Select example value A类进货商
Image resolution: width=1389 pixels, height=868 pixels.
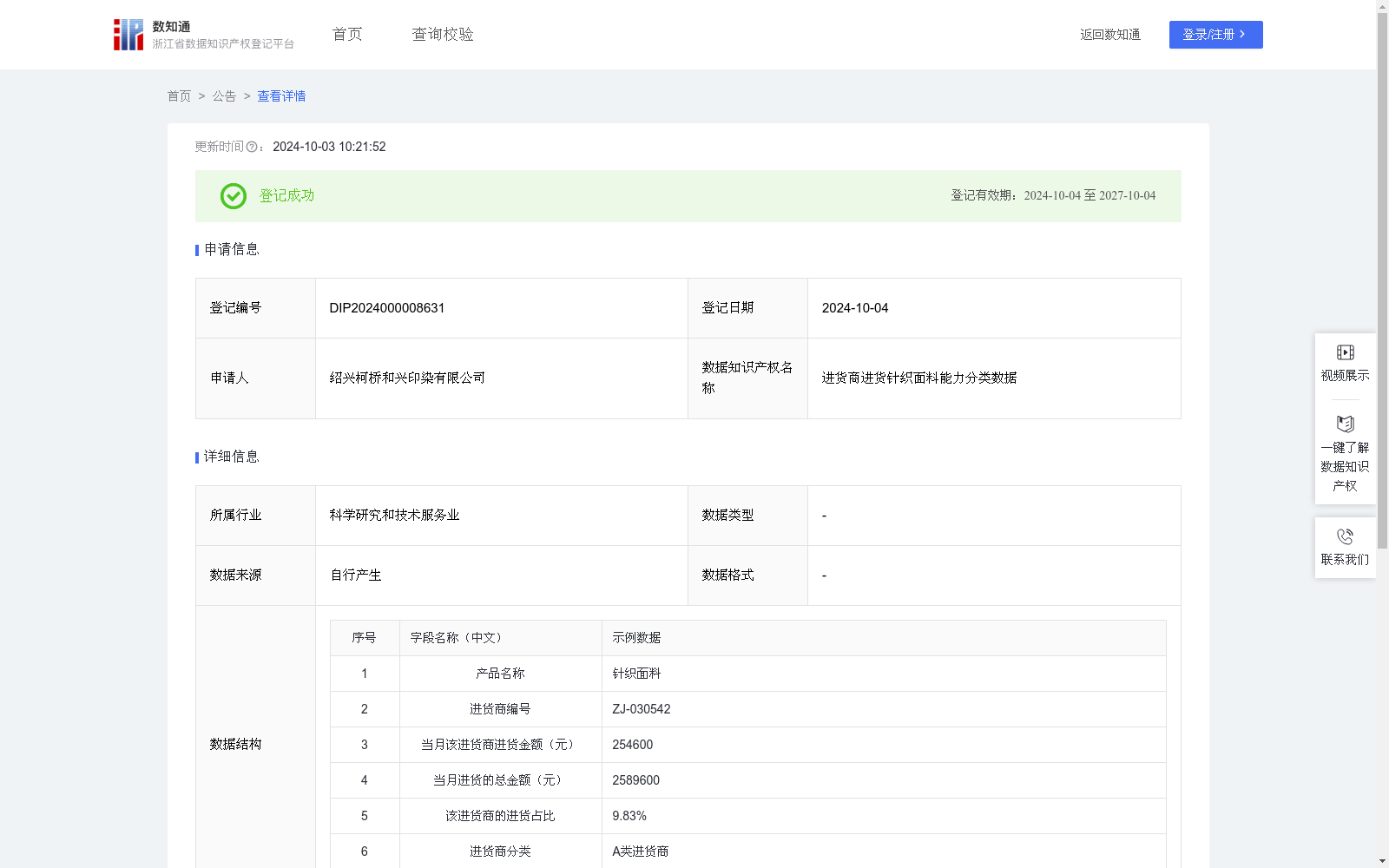(x=641, y=852)
